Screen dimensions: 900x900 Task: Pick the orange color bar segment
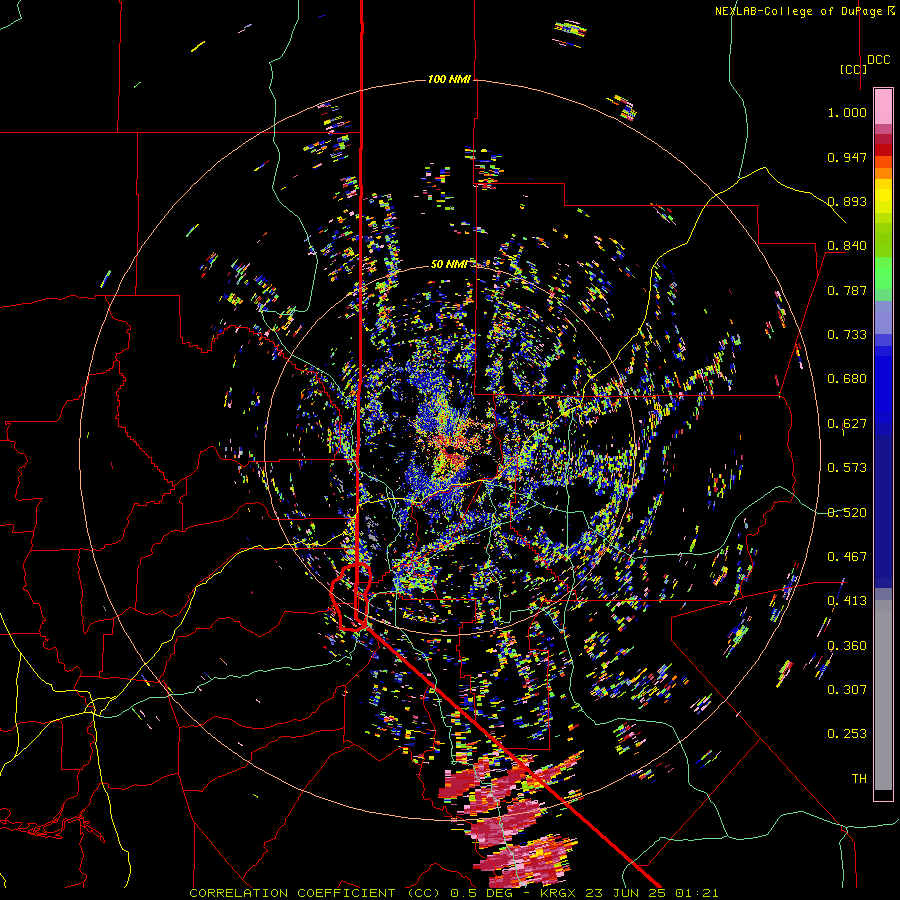[x=883, y=173]
